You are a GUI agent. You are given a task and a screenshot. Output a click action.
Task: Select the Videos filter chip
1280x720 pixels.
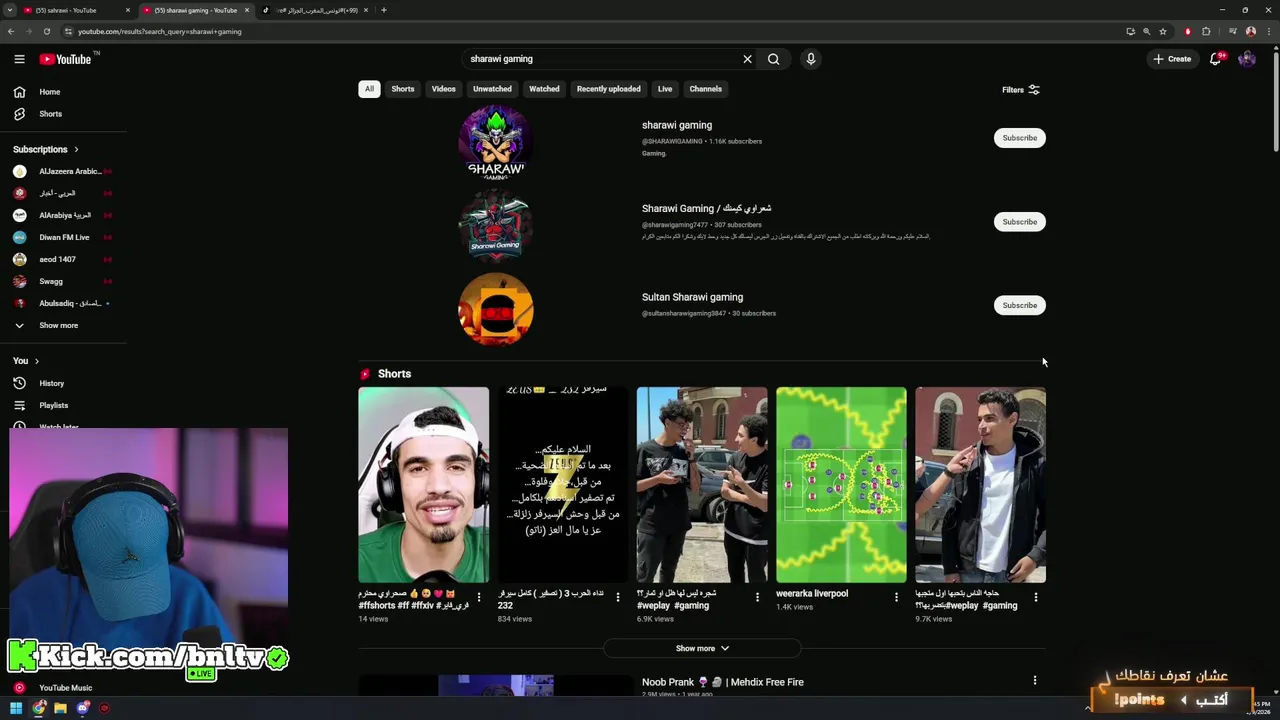(444, 89)
